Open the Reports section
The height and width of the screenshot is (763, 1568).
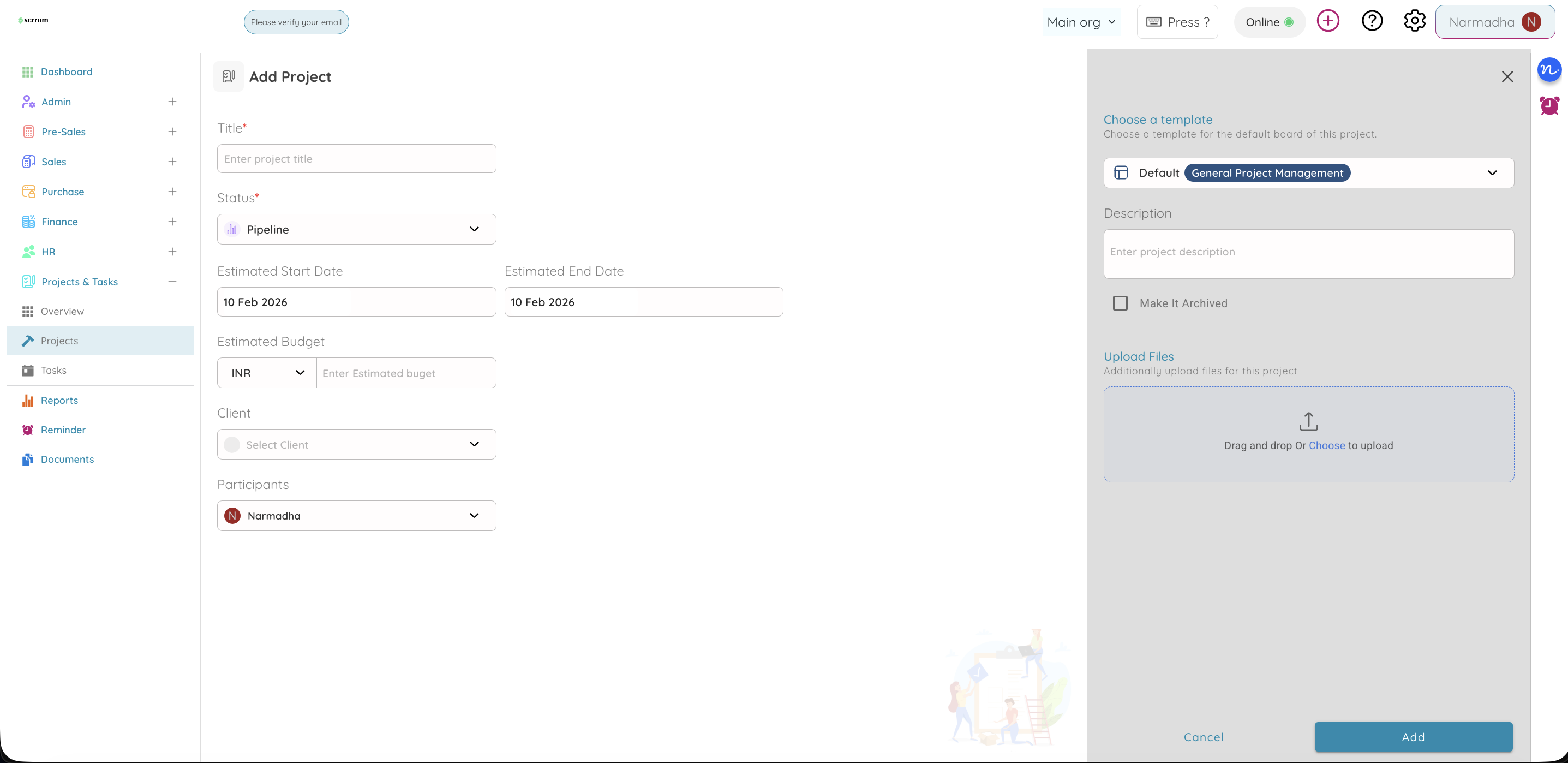click(58, 400)
